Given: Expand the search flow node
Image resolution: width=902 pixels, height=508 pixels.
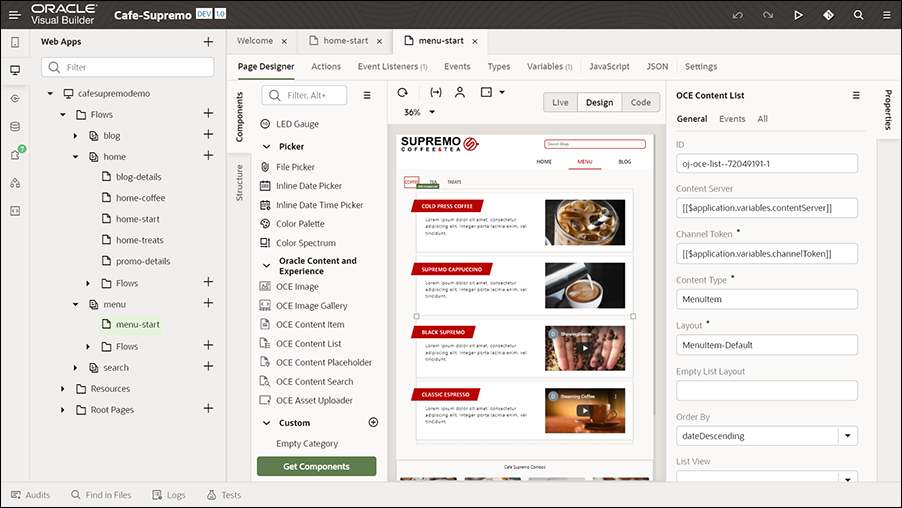Looking at the screenshot, I should 75,368.
